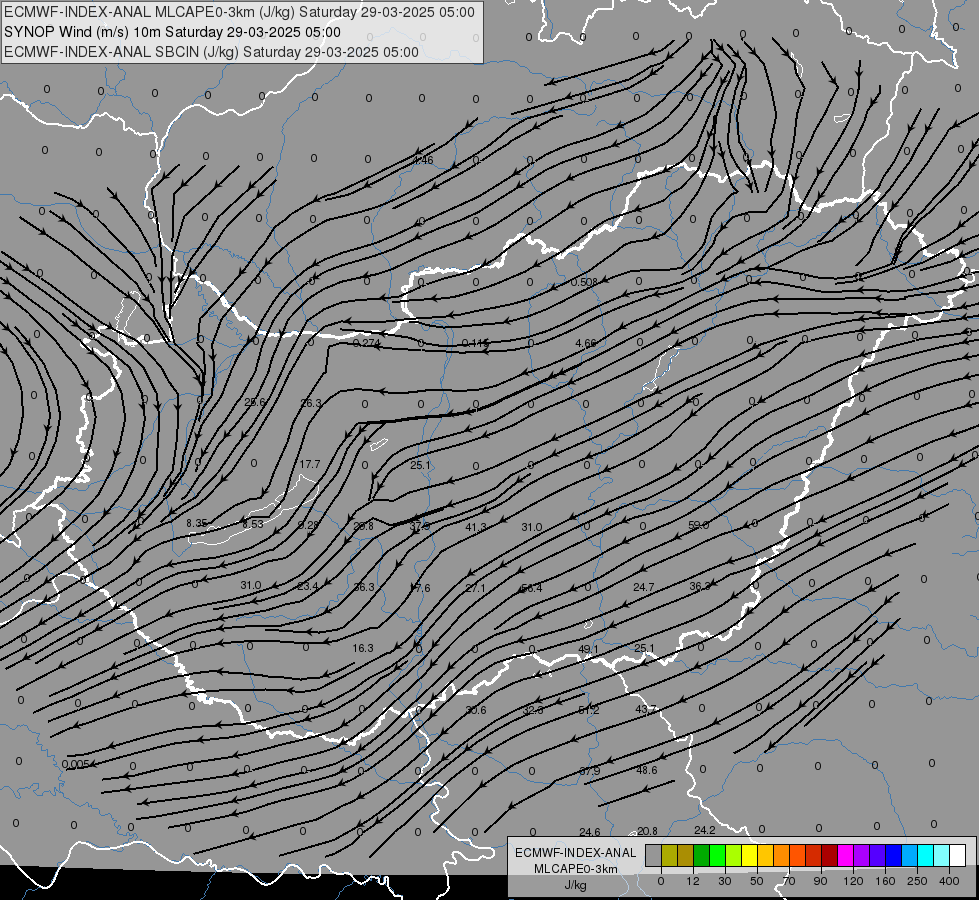Click legend tick label 50
This screenshot has height=900, width=979.
point(757,881)
